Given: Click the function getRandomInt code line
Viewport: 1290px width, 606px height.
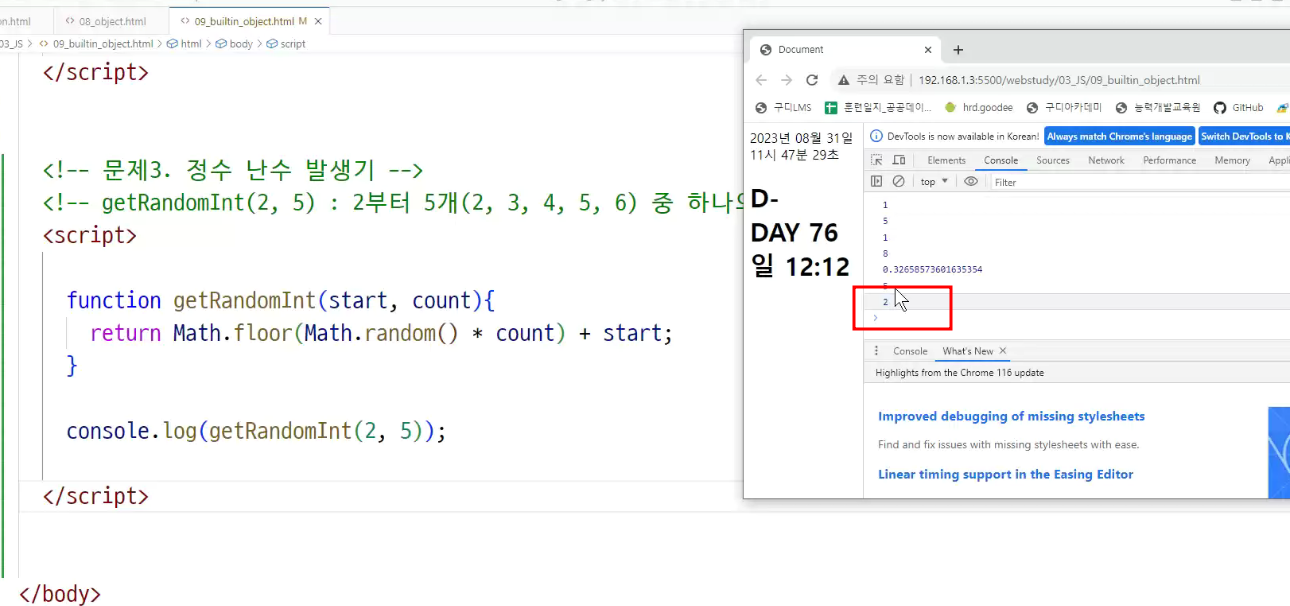Looking at the screenshot, I should pyautogui.click(x=281, y=300).
